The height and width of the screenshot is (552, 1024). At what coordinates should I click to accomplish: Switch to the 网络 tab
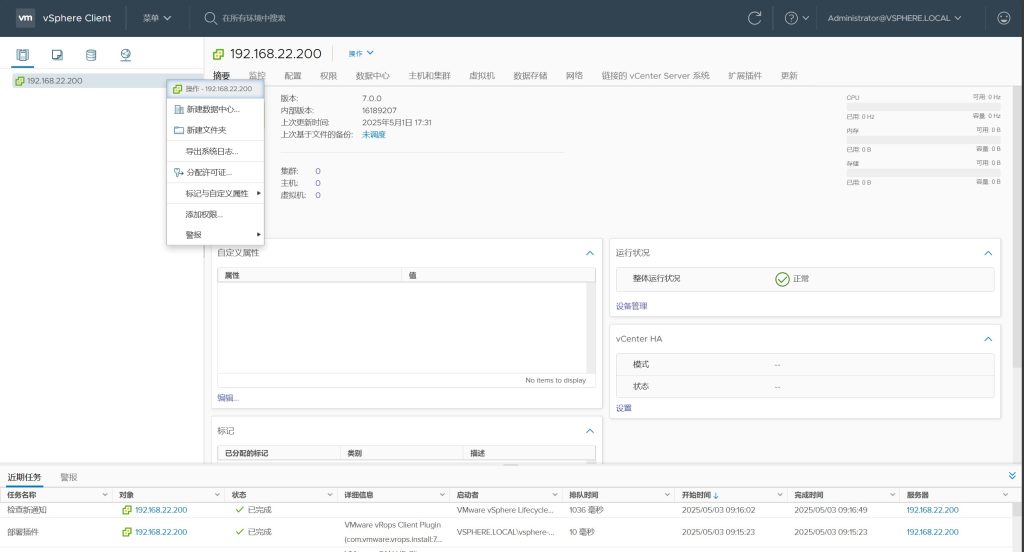pyautogui.click(x=575, y=76)
